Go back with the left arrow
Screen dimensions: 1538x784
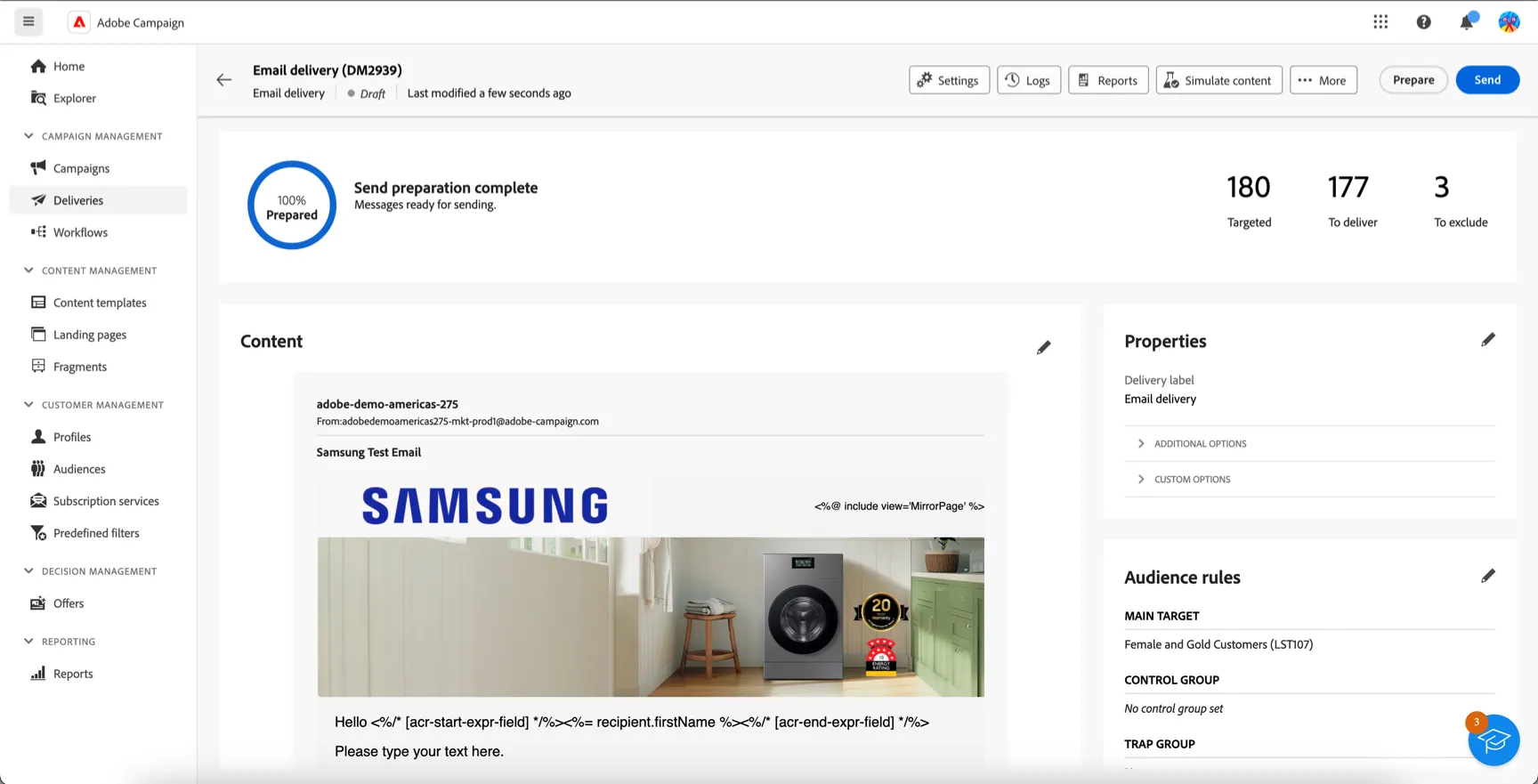coord(224,80)
